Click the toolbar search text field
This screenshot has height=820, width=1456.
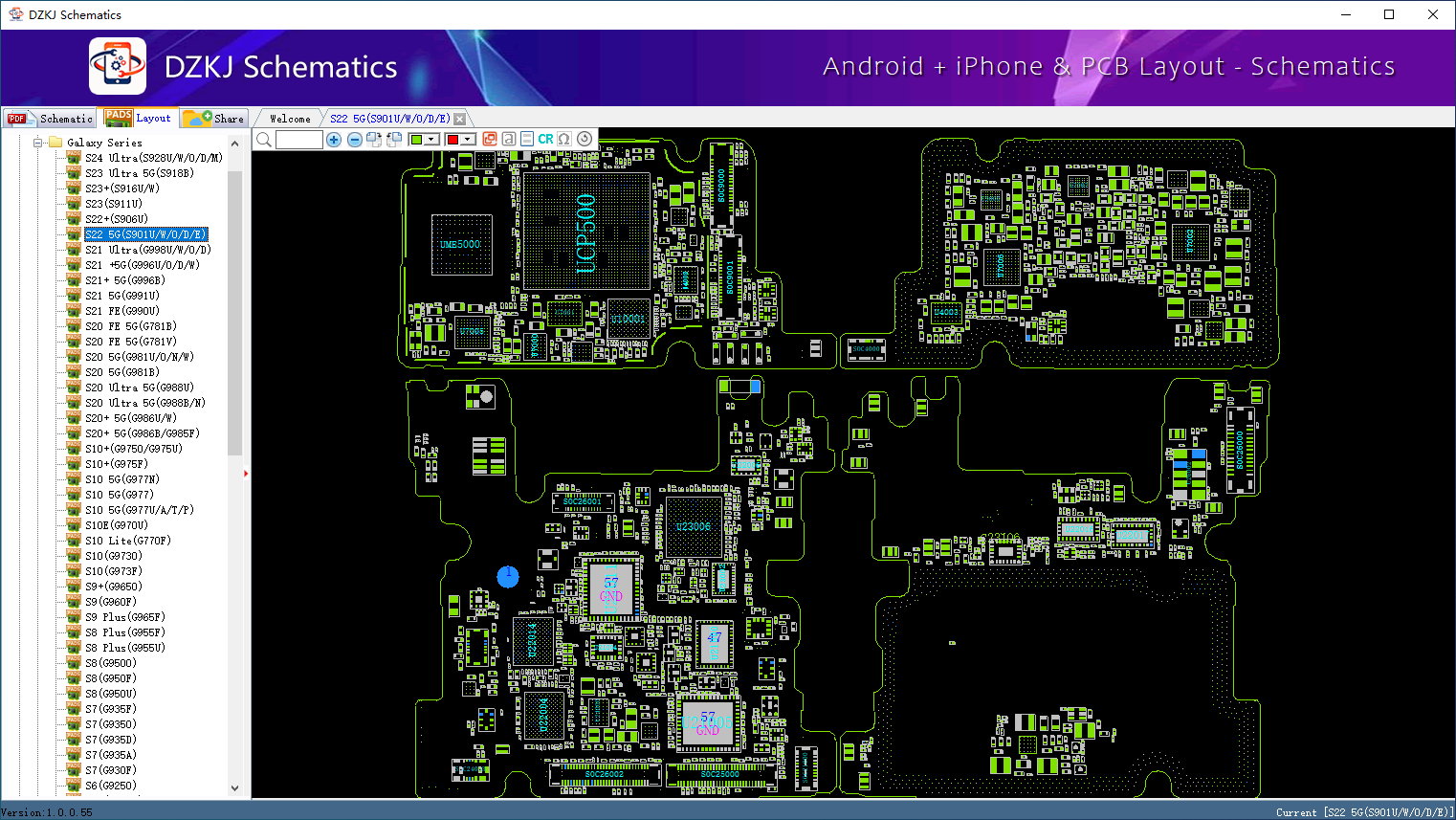pyautogui.click(x=299, y=140)
